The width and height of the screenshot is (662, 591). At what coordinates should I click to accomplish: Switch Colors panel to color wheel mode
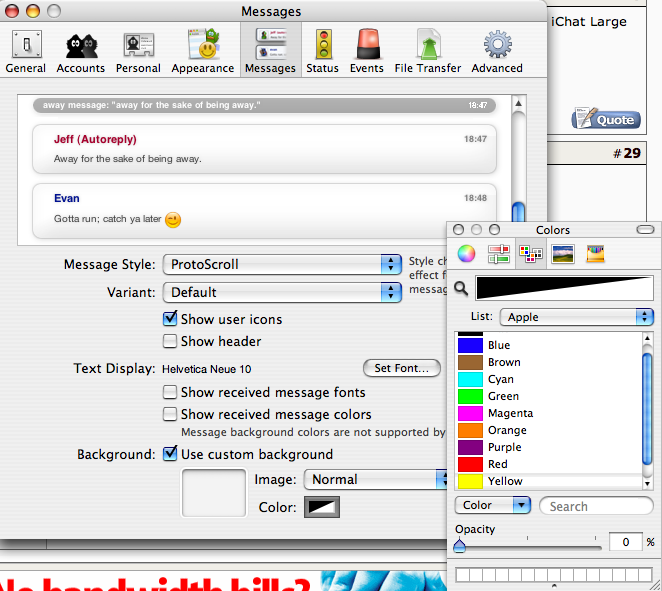coord(466,254)
